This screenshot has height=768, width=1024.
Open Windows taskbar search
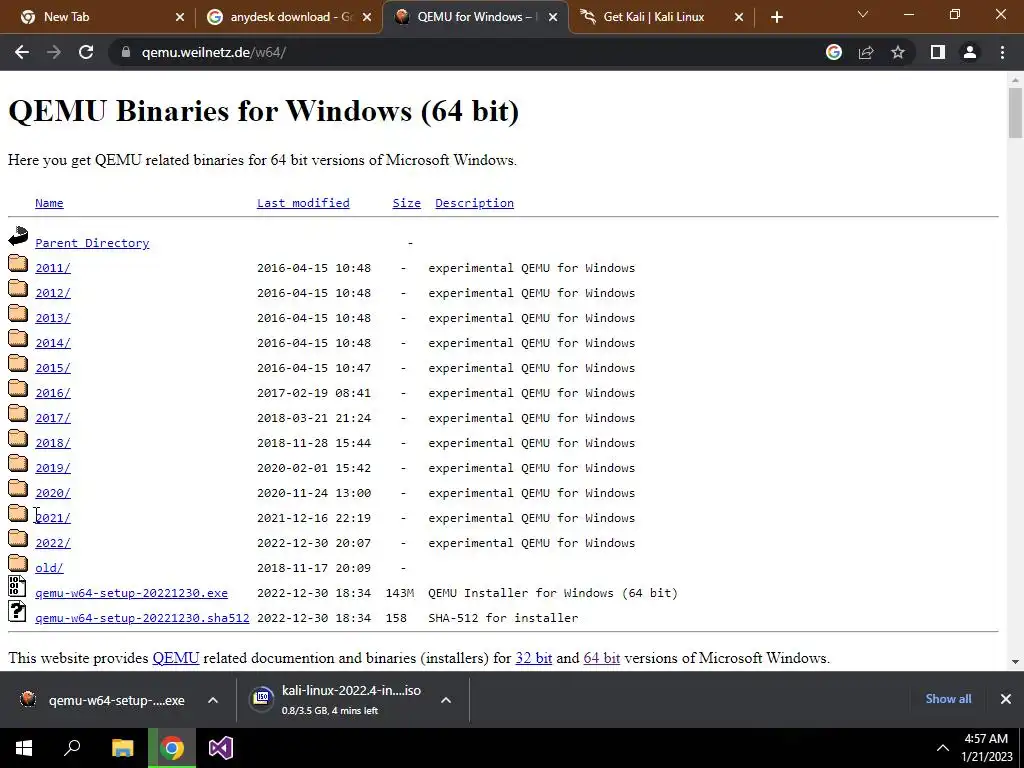(72, 748)
